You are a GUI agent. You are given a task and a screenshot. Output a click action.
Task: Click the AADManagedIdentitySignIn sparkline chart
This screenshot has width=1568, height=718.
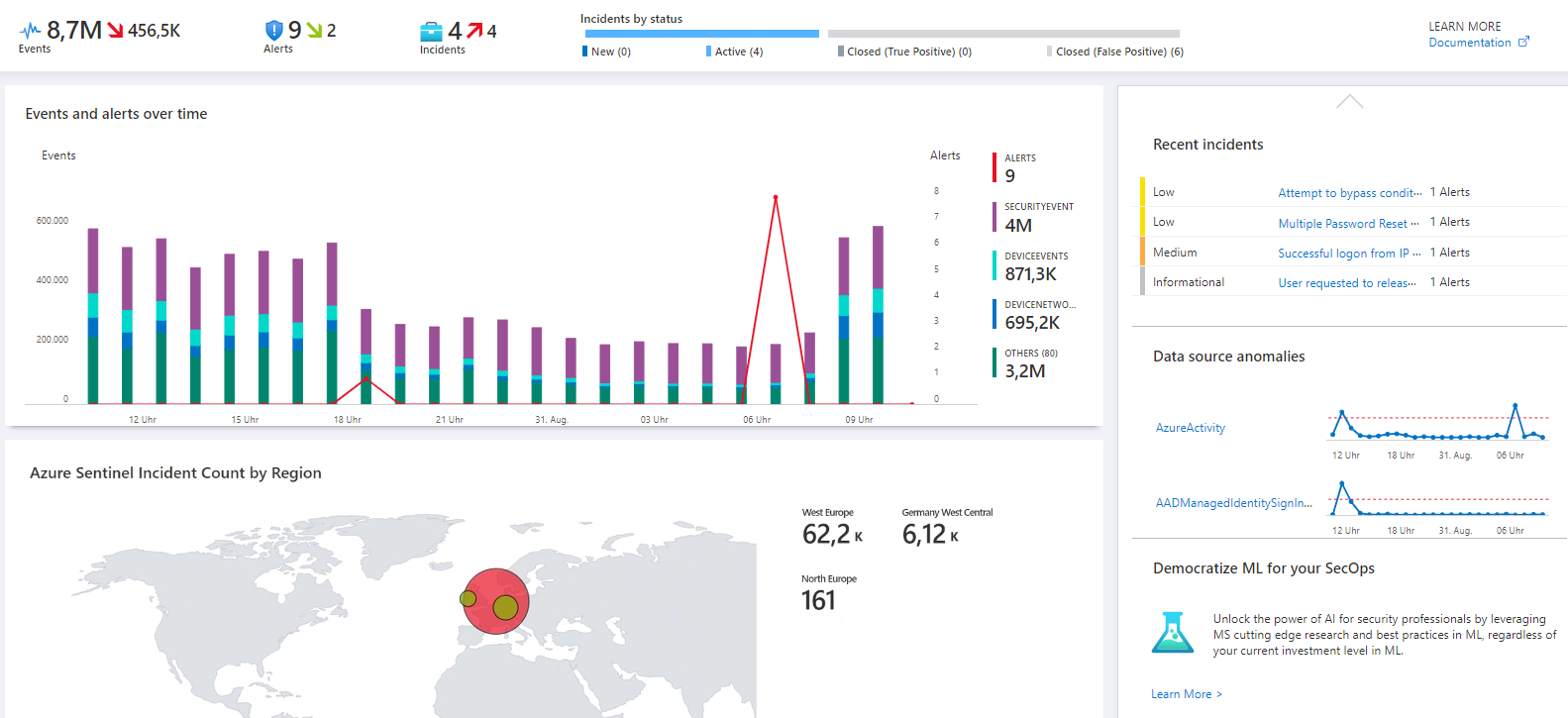pos(1436,498)
